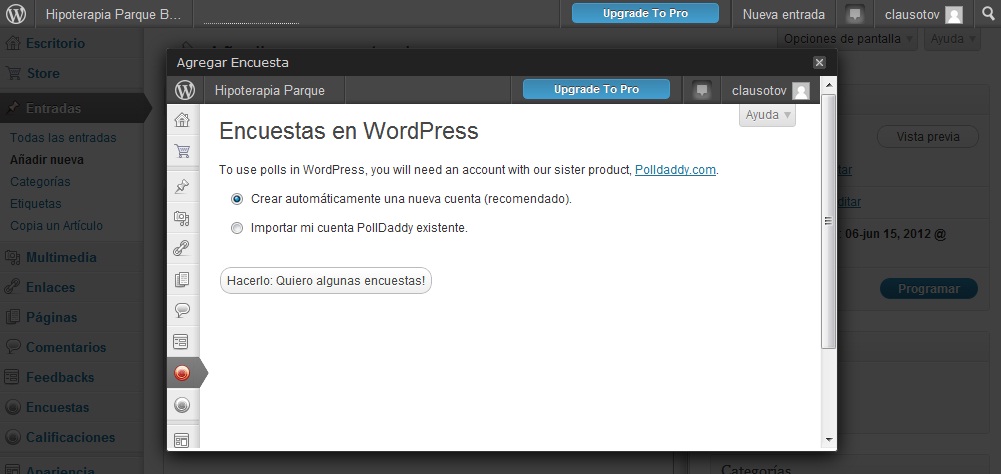
Task: Open the Store cart icon in dialog sidebar
Action: (x=182, y=151)
